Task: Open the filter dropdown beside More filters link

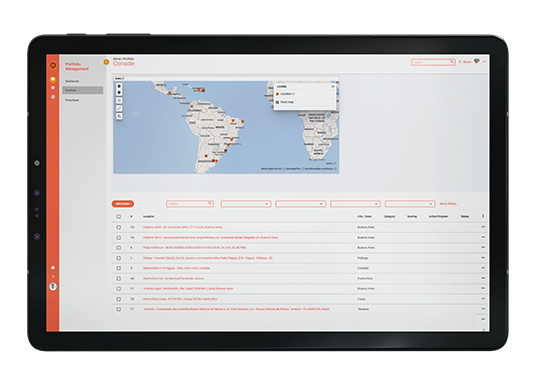Action: click(x=410, y=204)
